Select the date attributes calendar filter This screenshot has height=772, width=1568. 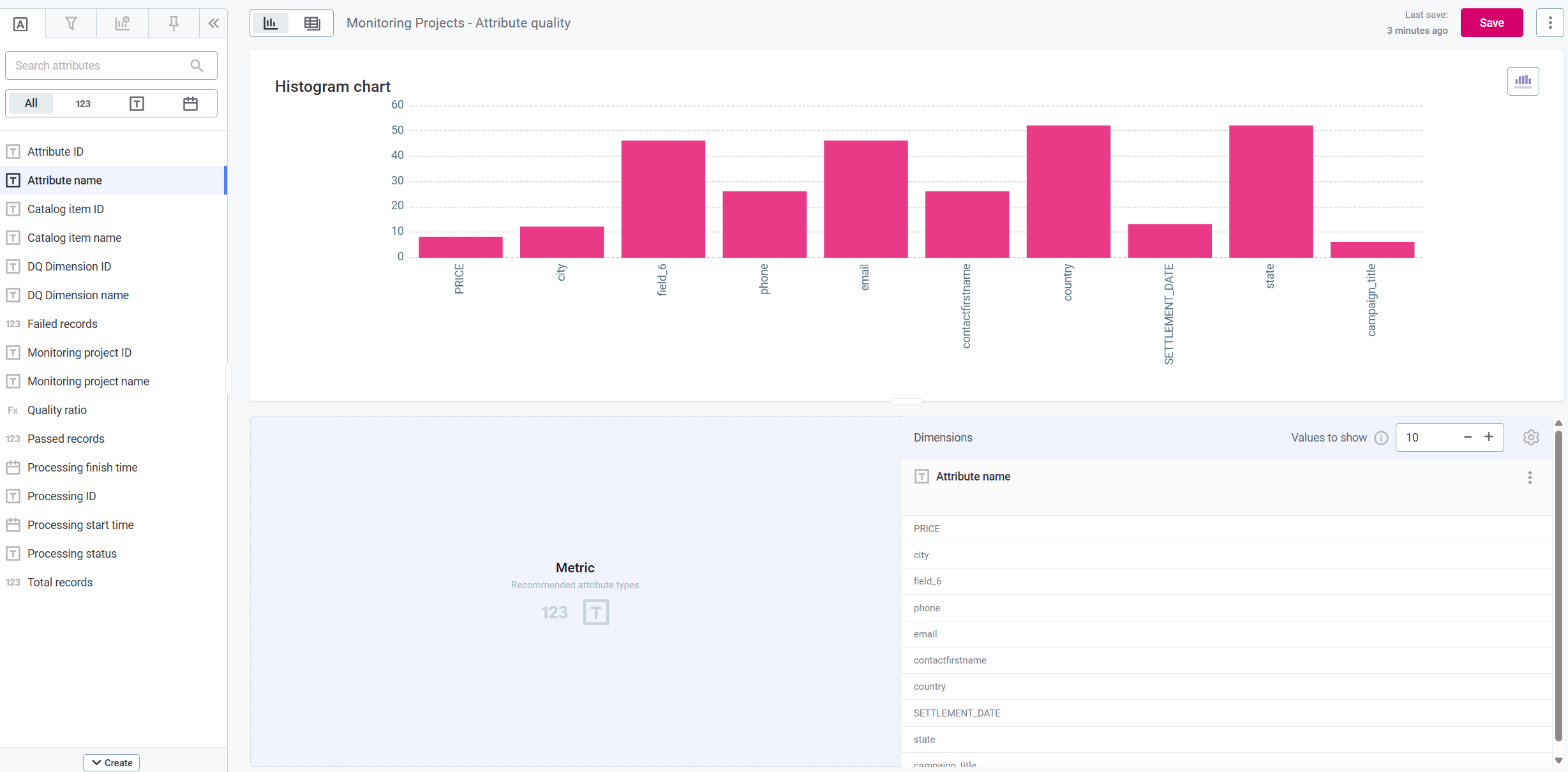(x=190, y=103)
